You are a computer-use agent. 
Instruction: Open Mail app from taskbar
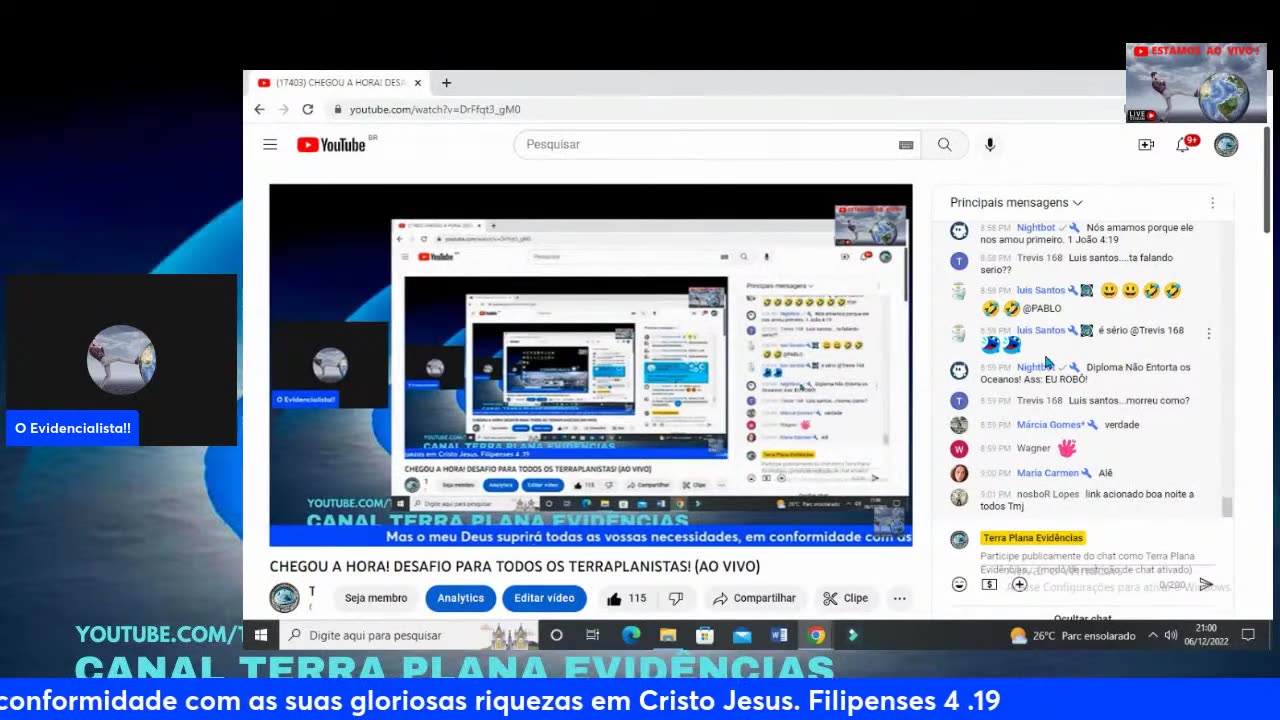pyautogui.click(x=742, y=635)
